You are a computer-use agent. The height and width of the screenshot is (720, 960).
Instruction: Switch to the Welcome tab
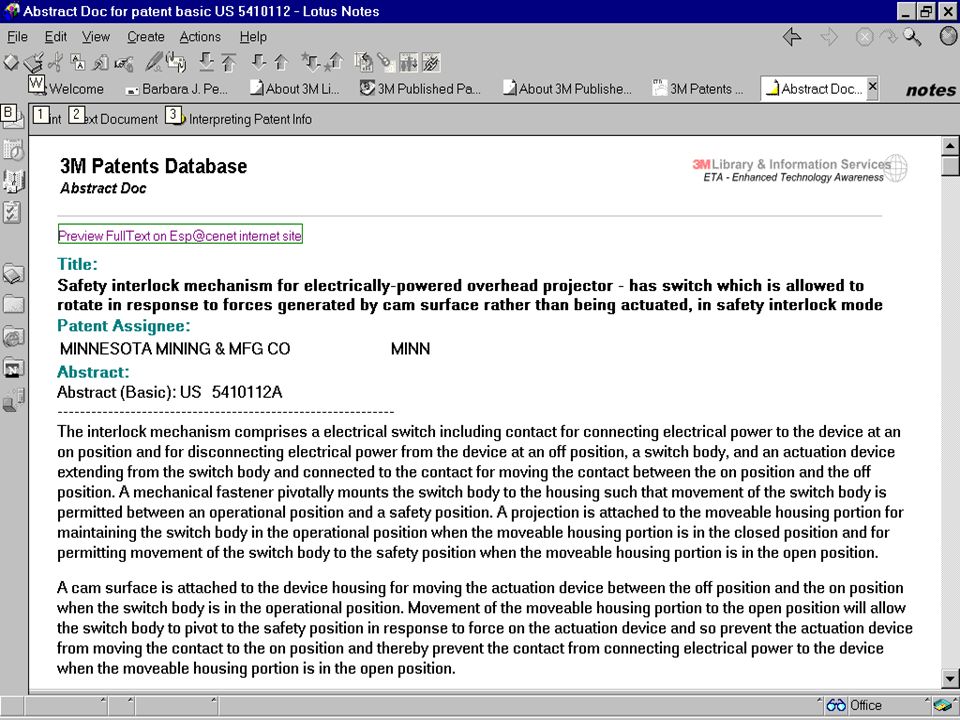(x=67, y=89)
